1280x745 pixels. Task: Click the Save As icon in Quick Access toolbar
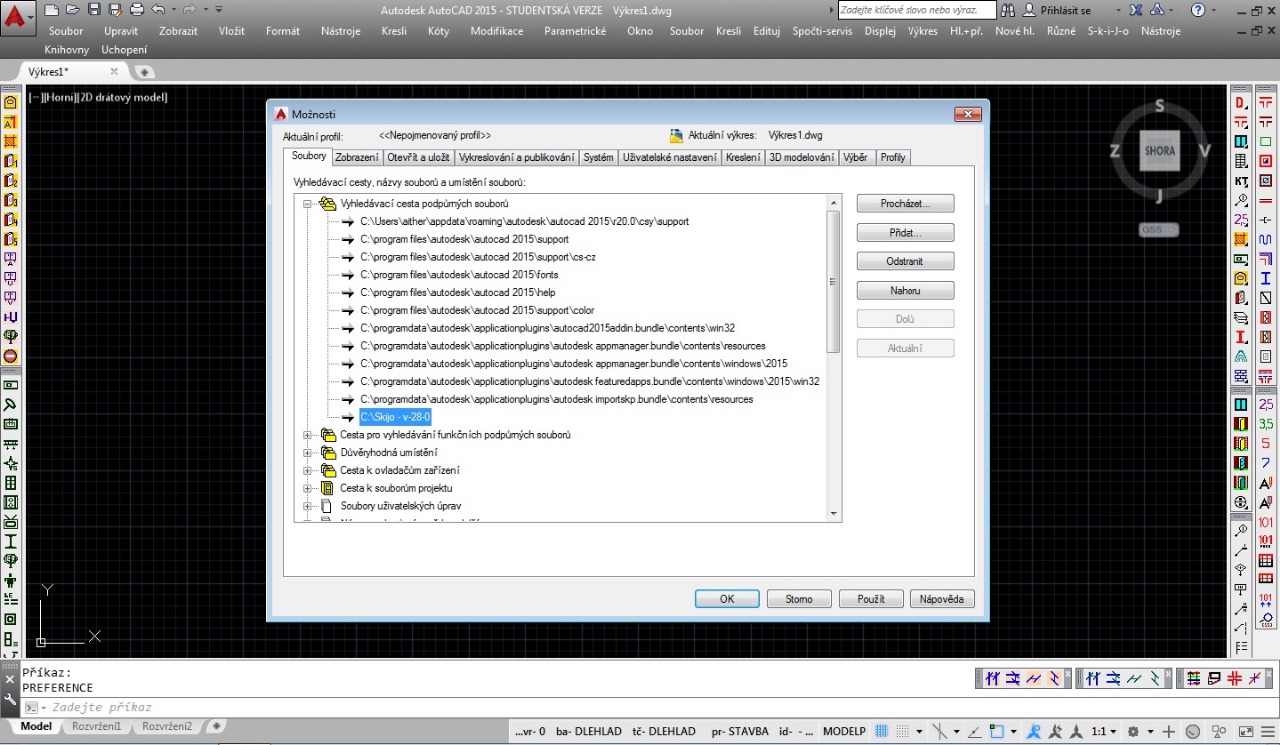point(115,9)
